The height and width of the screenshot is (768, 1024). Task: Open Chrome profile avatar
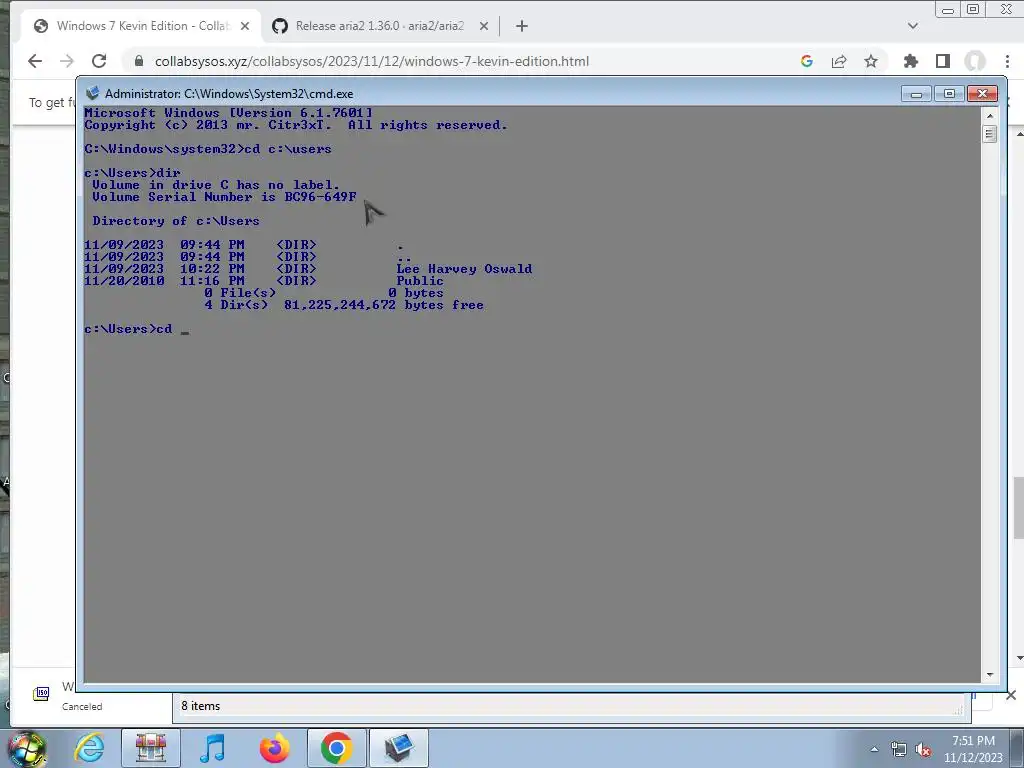tap(975, 61)
